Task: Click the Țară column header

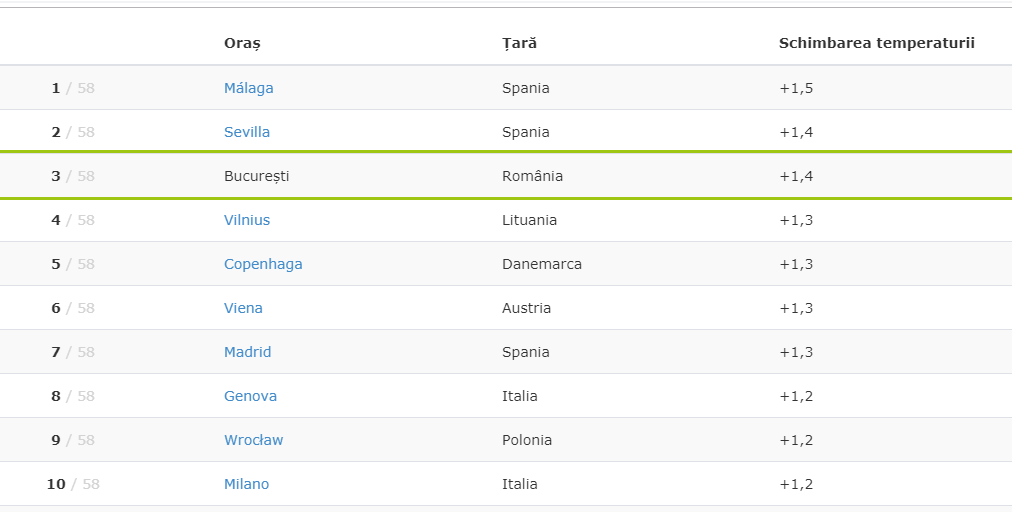Action: pos(519,43)
